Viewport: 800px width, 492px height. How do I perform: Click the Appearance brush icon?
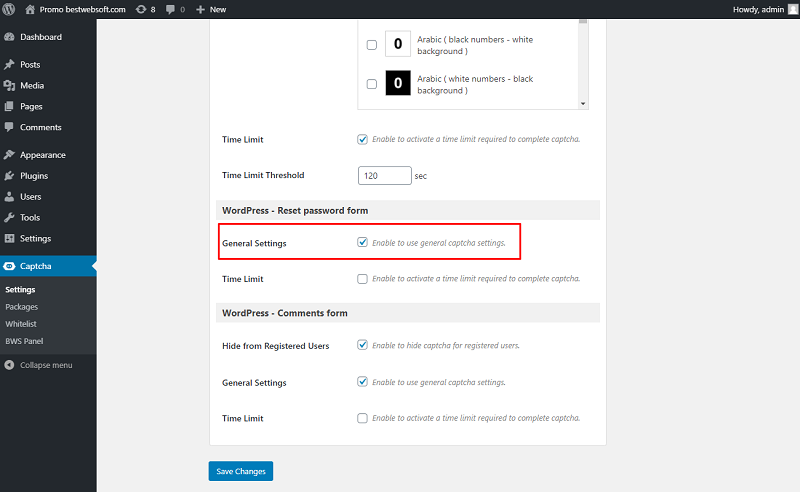point(9,155)
